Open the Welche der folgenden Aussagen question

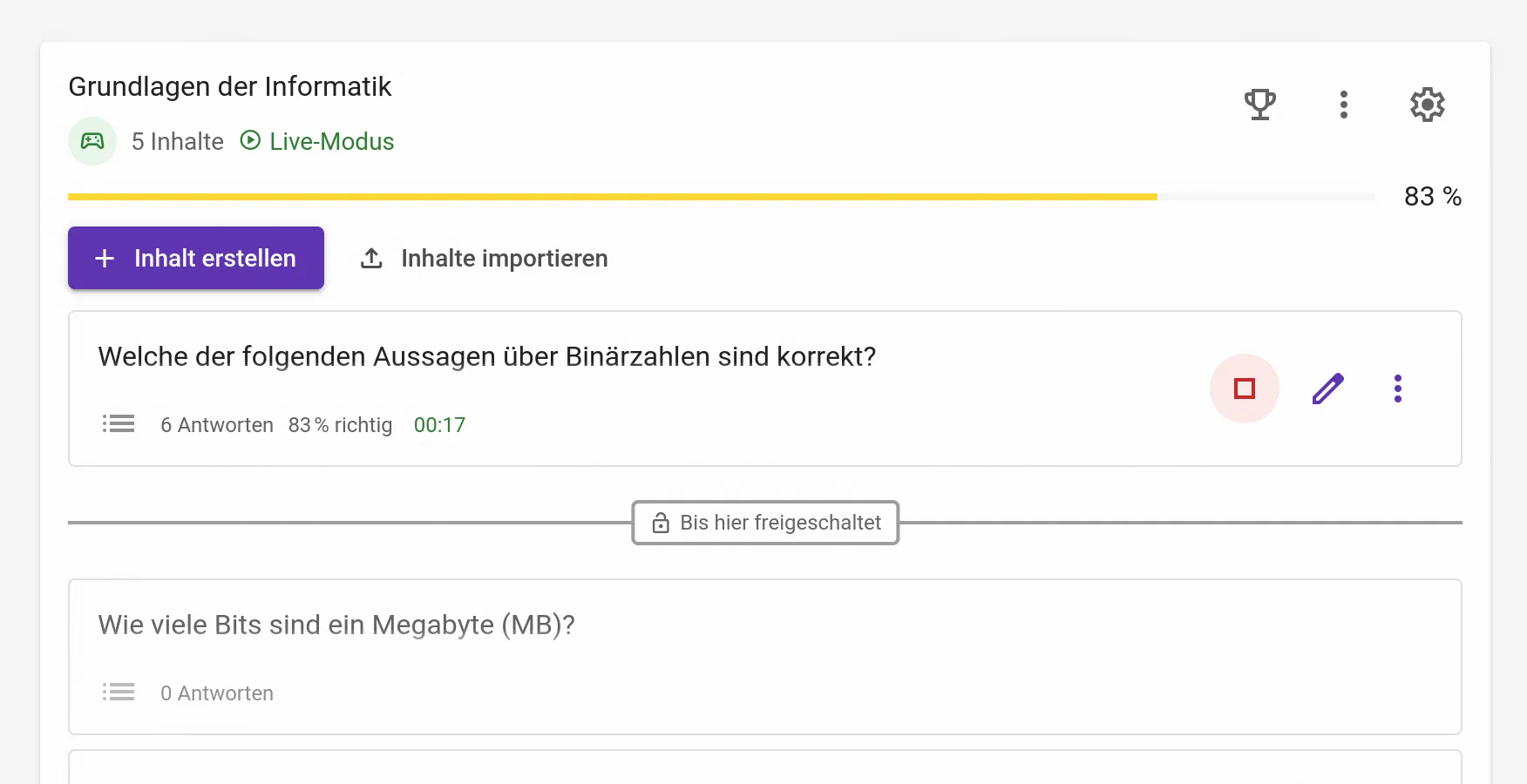[x=486, y=357]
